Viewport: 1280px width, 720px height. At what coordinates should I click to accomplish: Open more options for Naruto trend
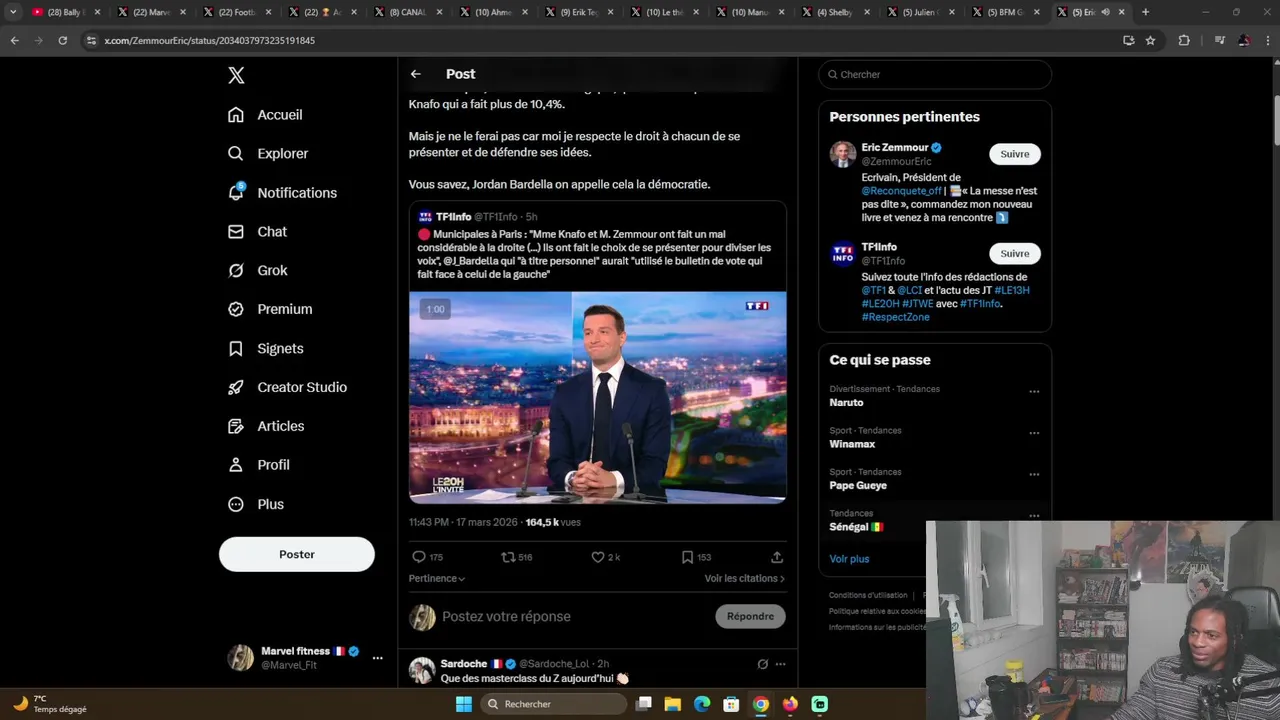coord(1034,391)
